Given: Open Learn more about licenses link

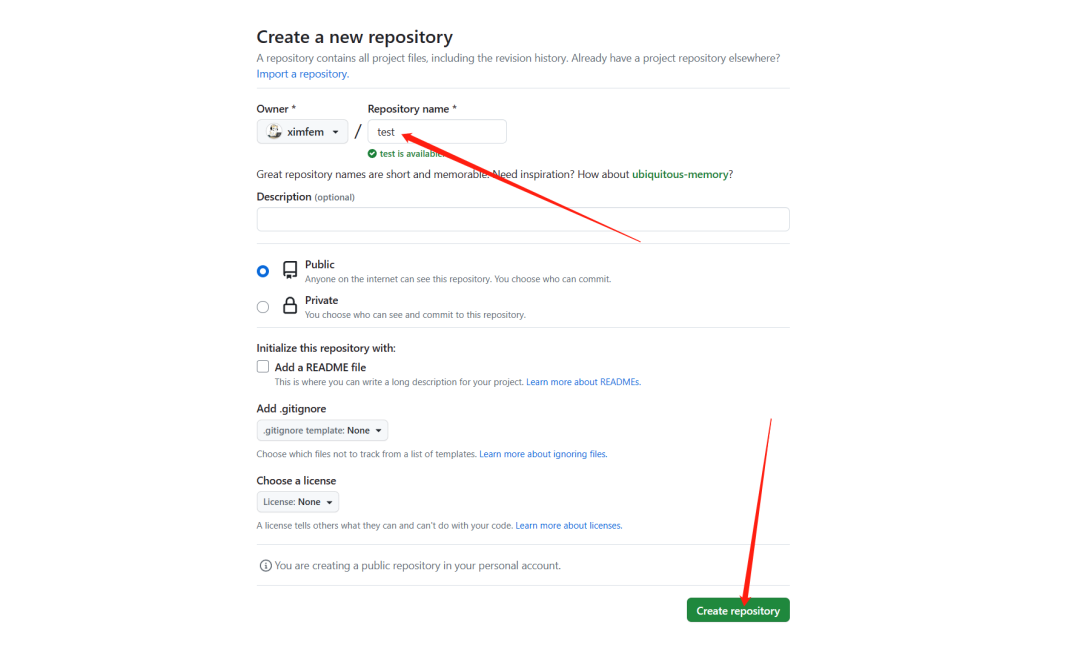Looking at the screenshot, I should tap(568, 526).
